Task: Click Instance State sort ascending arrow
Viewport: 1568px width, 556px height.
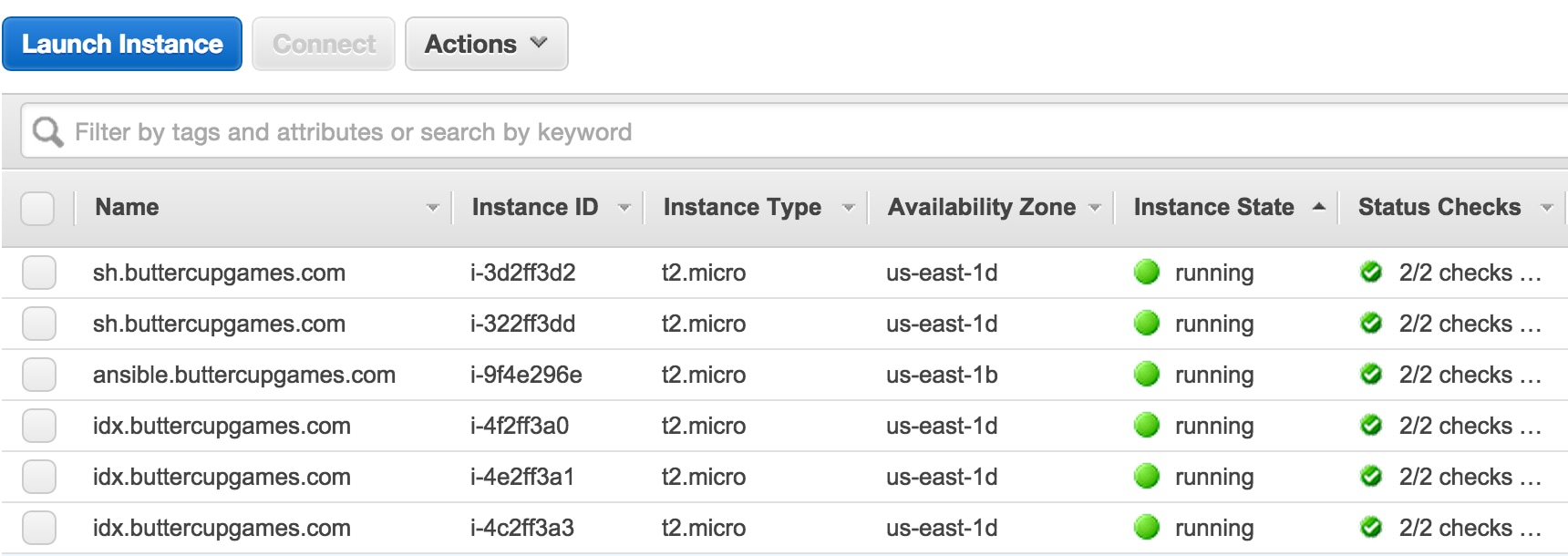Action: click(1318, 207)
